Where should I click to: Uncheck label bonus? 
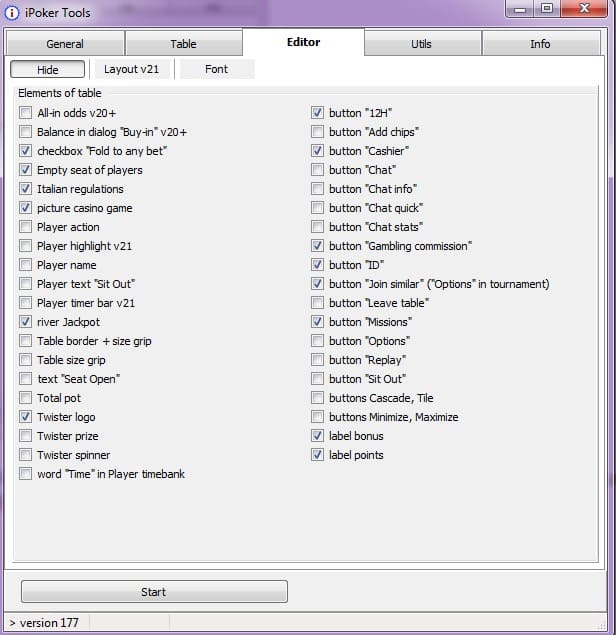coord(318,436)
